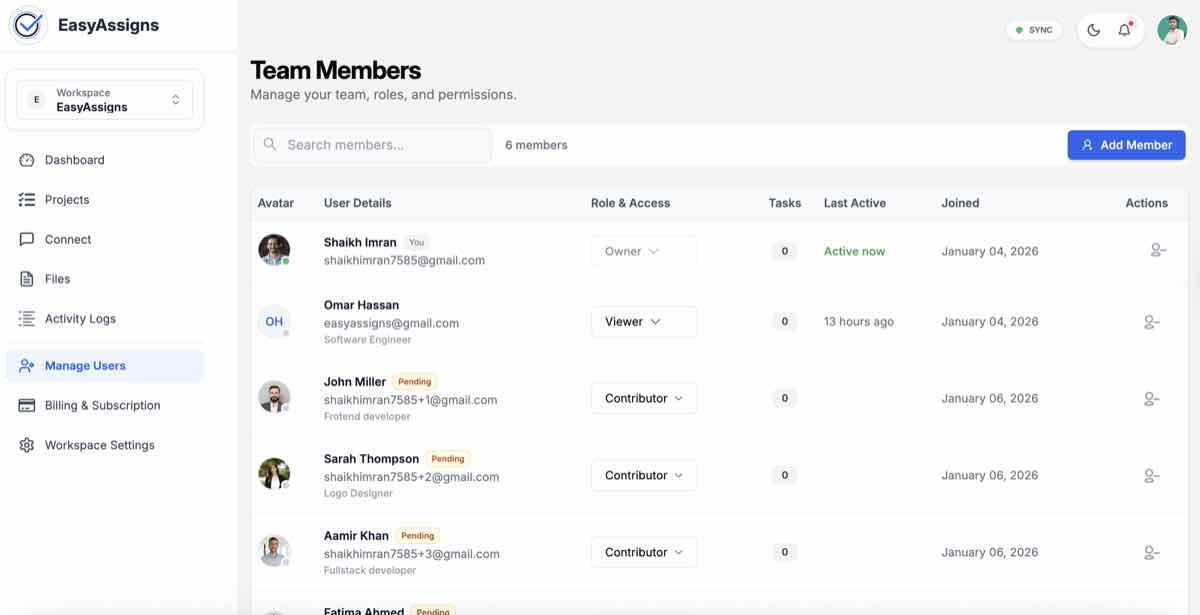This screenshot has width=1200, height=615.
Task: Open the EasyAssigns workspace switcher
Action: [x=104, y=99]
